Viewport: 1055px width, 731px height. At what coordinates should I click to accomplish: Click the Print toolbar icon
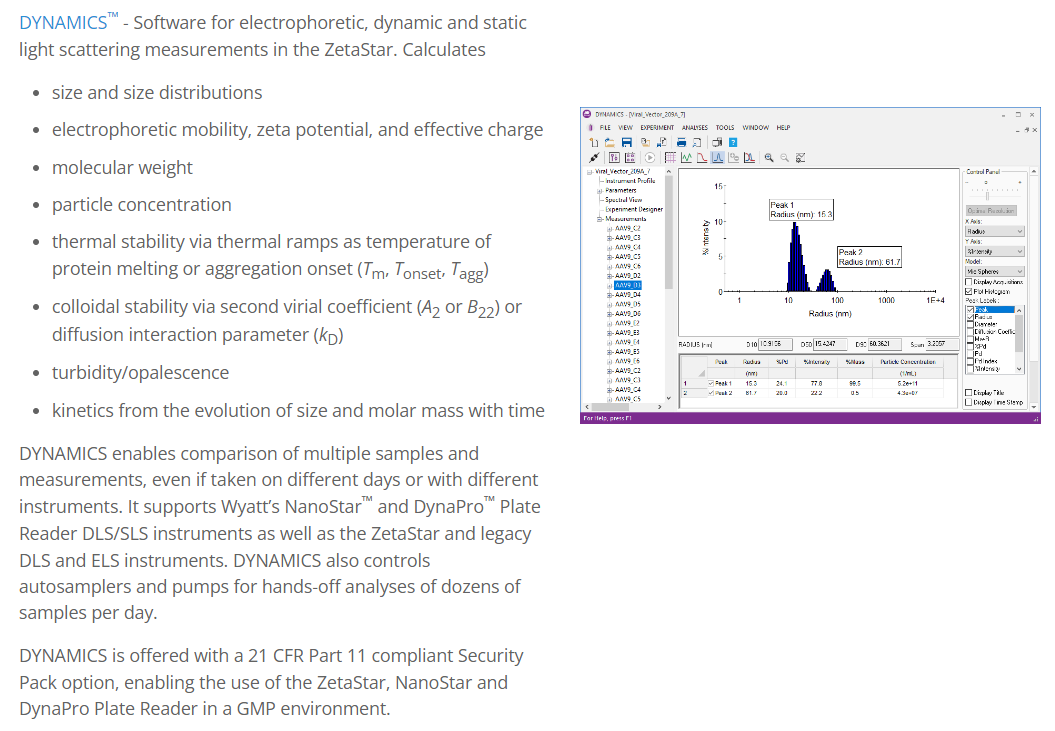682,142
